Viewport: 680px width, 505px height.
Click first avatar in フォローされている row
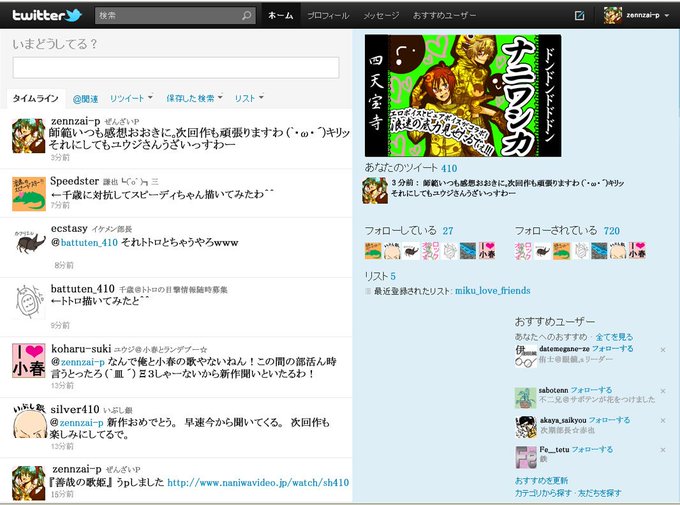tap(523, 251)
